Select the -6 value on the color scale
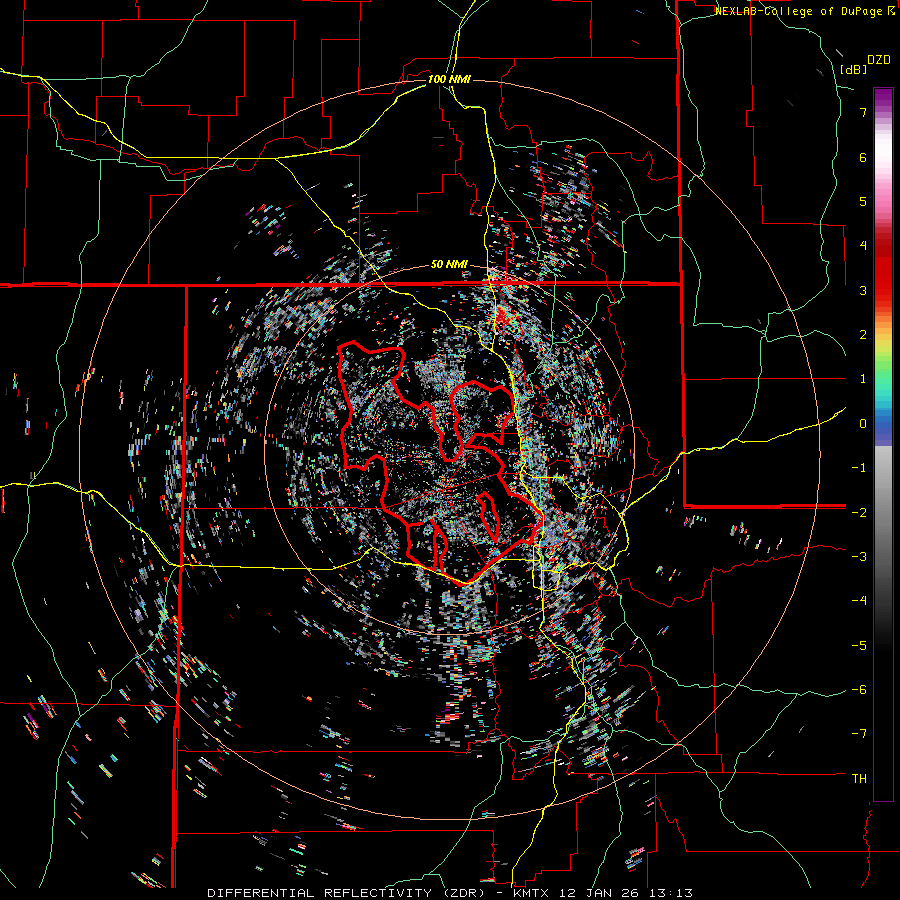This screenshot has width=900, height=900. 859,690
